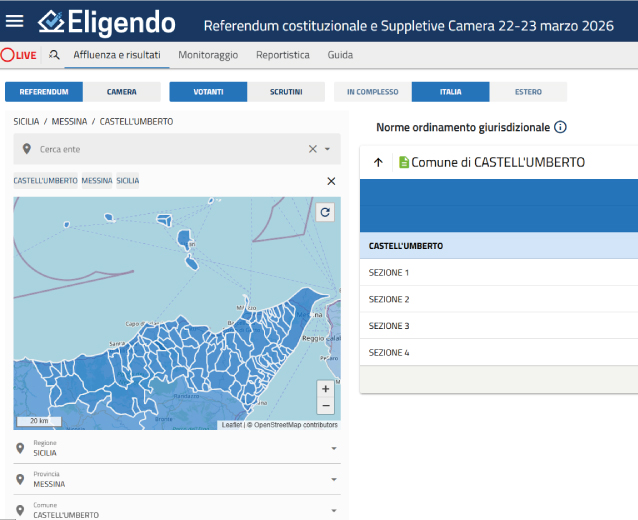Viewport: 638px width, 520px height.
Task: Zoom out on the map
Action: (x=325, y=406)
